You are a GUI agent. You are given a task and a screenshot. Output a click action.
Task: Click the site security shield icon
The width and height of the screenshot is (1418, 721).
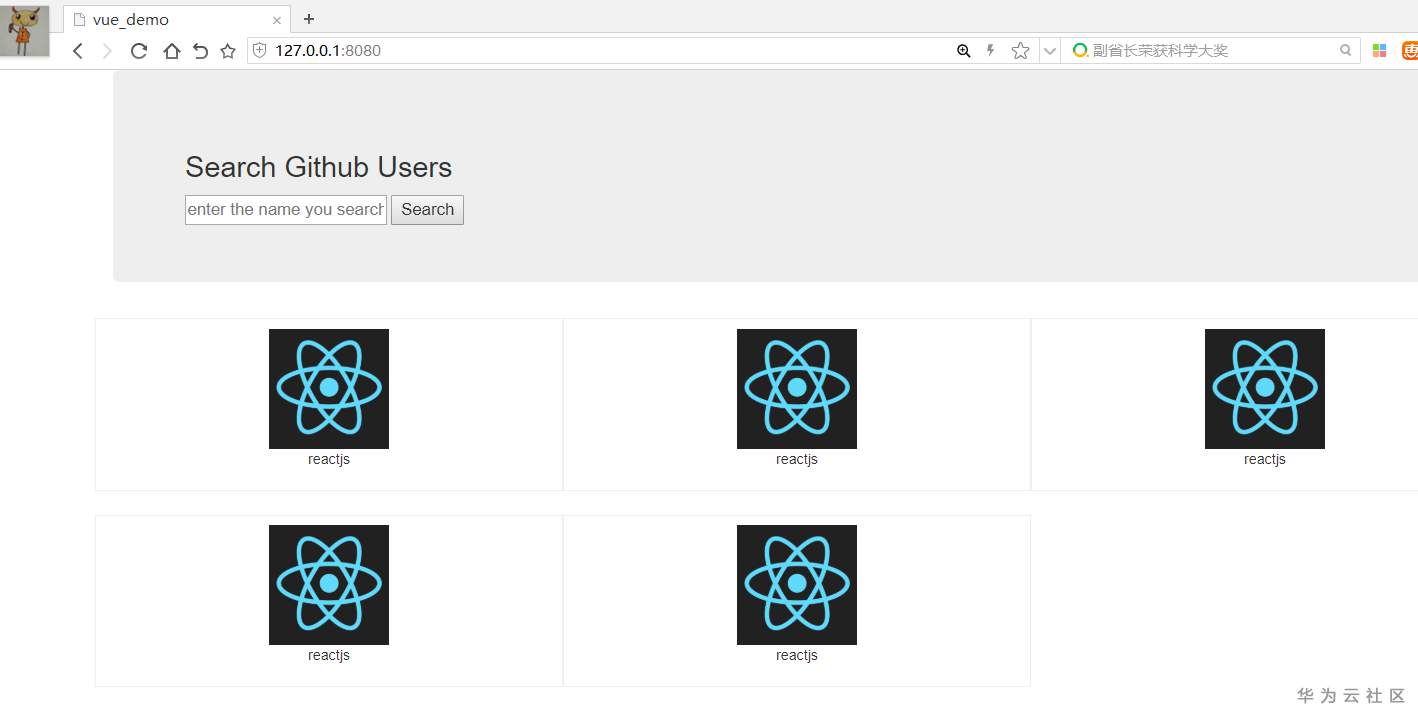coord(260,50)
